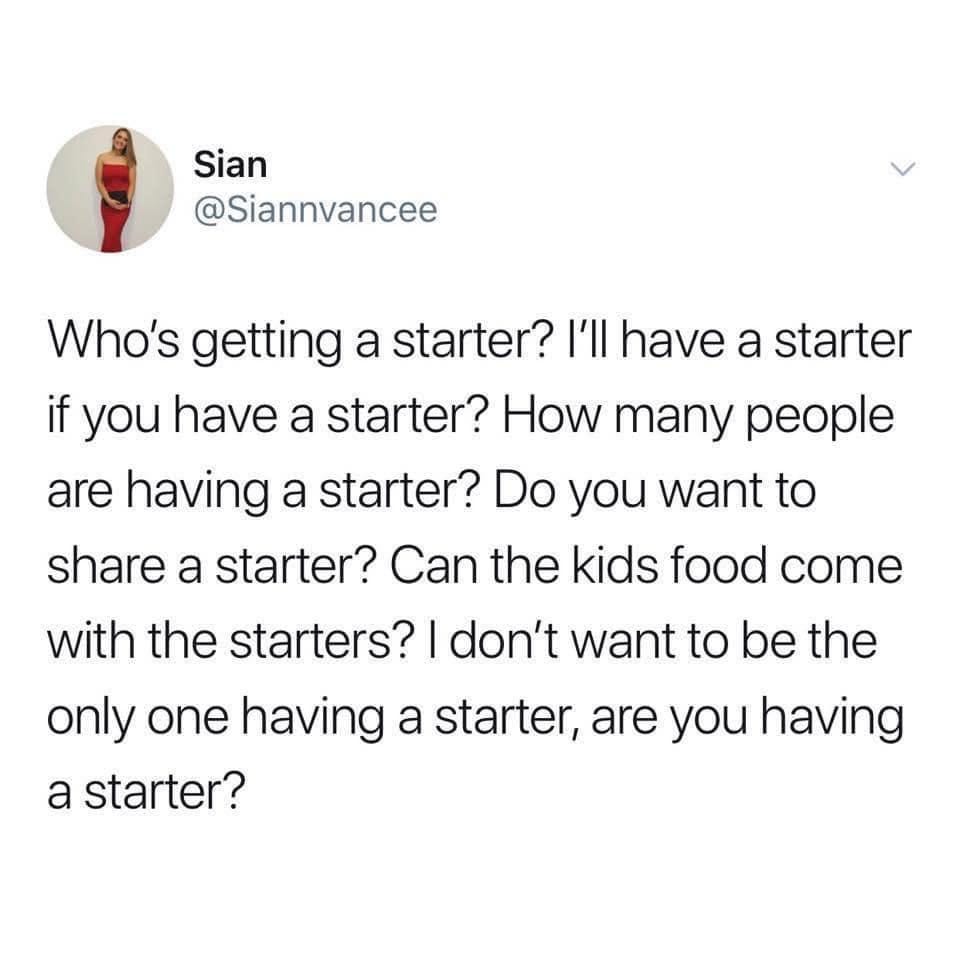Open the @Siannvancee handle link
960x960 pixels.
pos(315,210)
